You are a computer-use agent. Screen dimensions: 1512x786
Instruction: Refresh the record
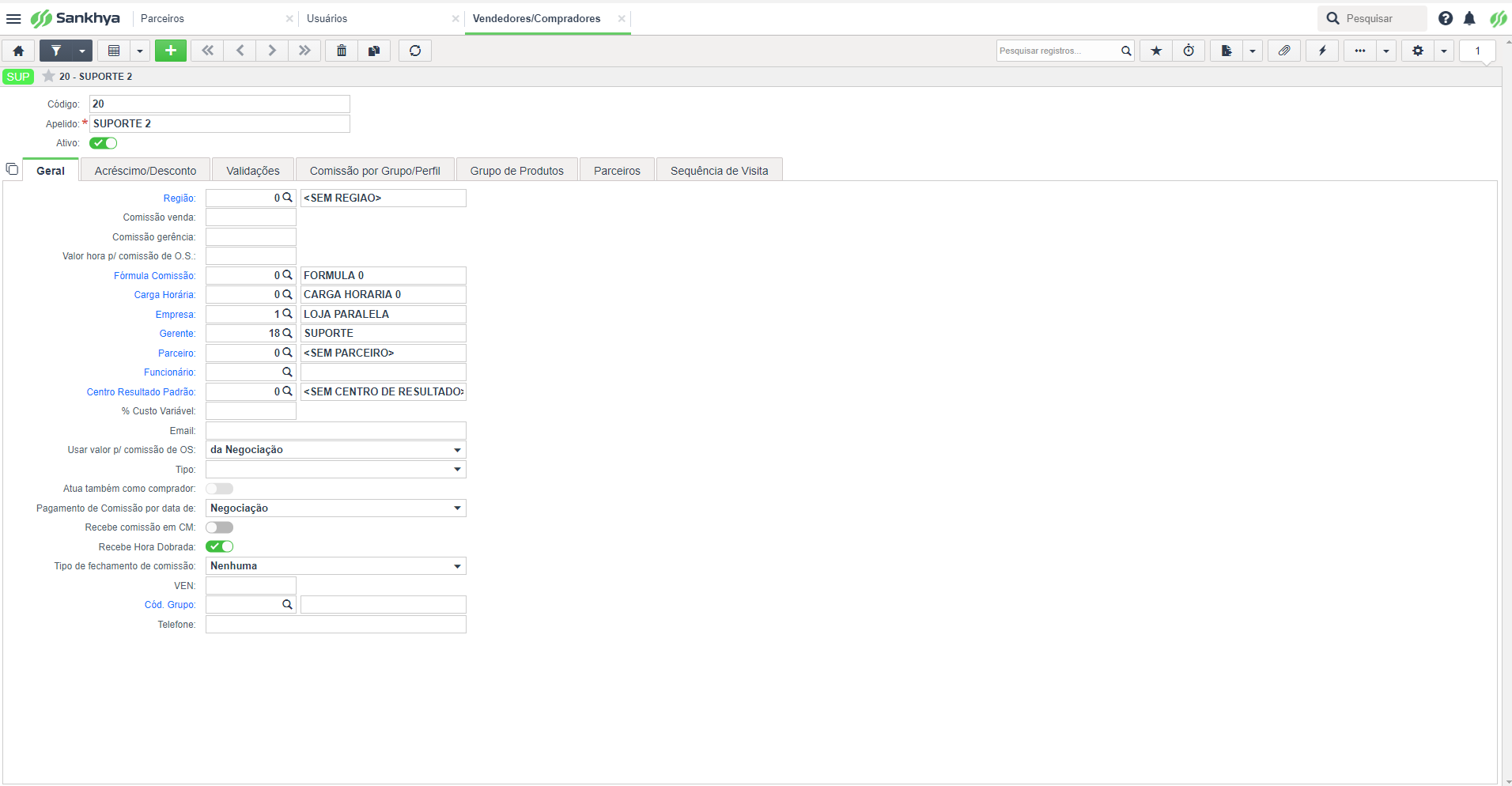point(415,51)
